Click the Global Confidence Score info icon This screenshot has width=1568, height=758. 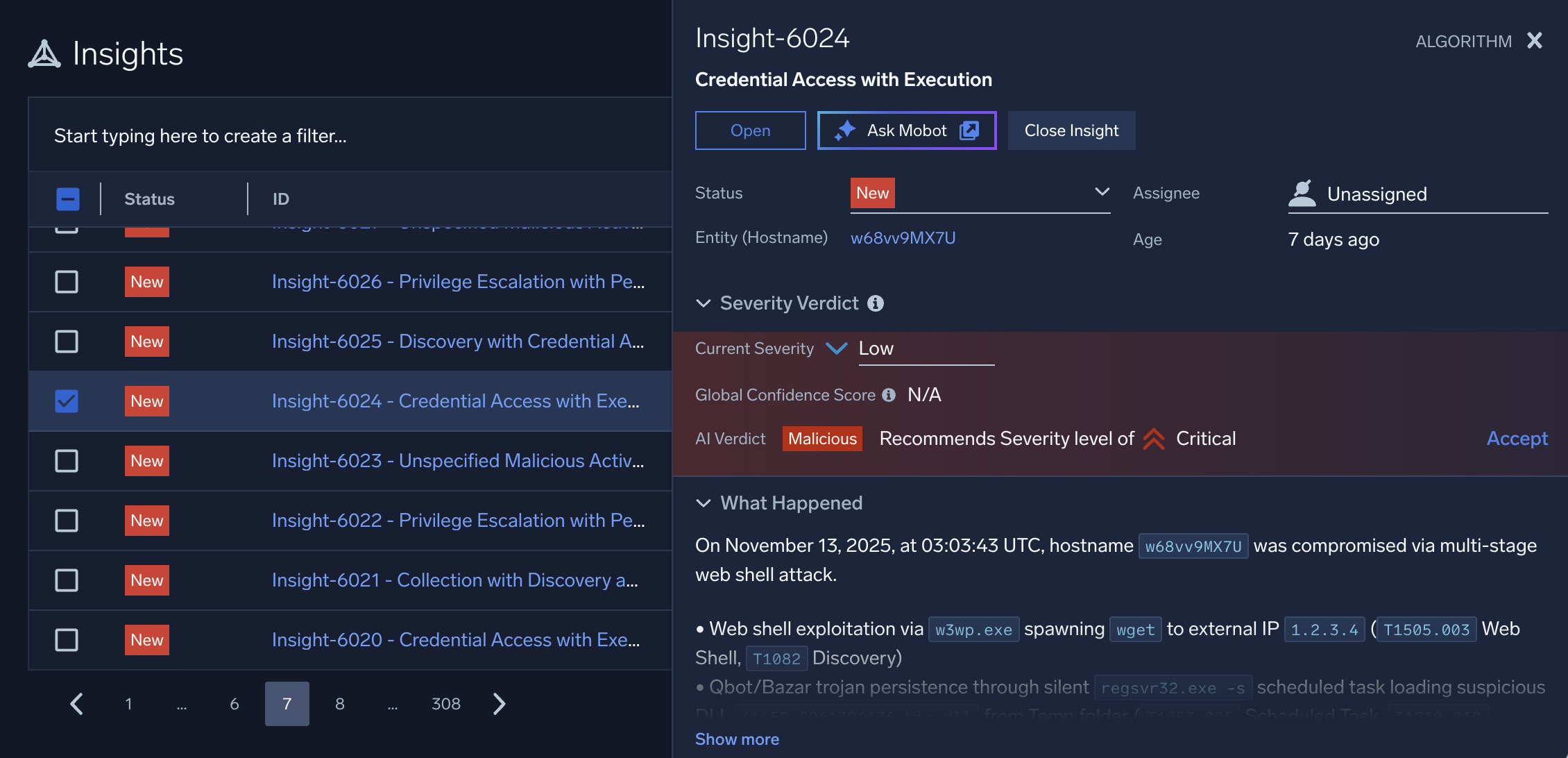tap(889, 395)
